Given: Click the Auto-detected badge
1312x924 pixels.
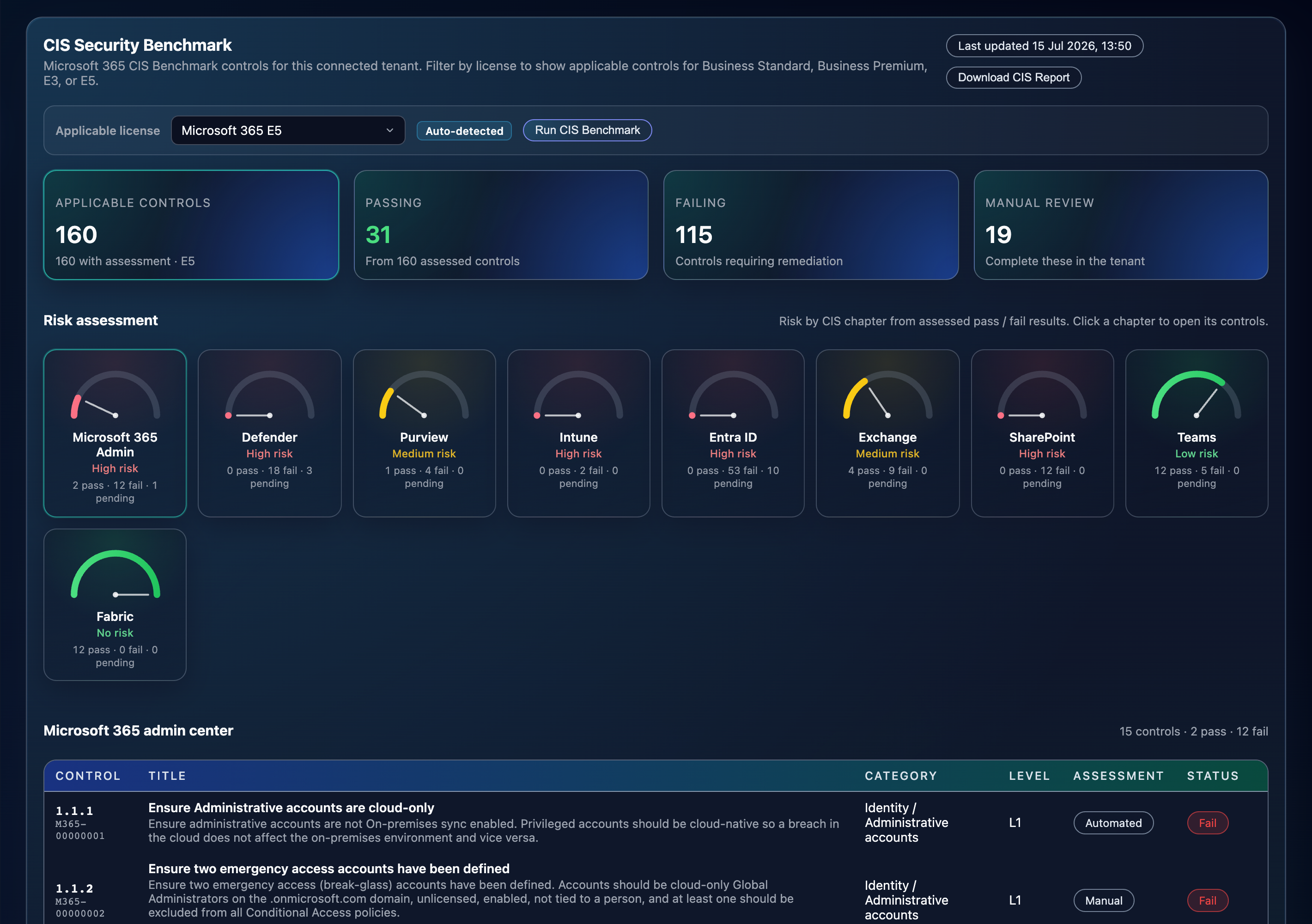Looking at the screenshot, I should click(464, 131).
